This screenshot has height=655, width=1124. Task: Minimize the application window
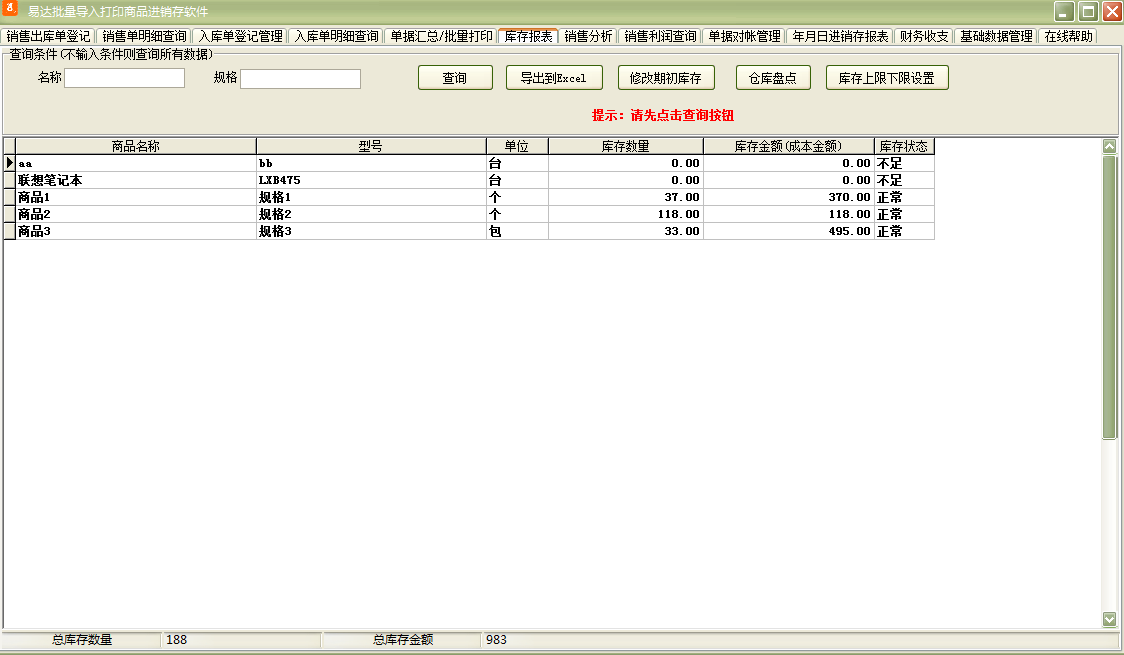1064,11
